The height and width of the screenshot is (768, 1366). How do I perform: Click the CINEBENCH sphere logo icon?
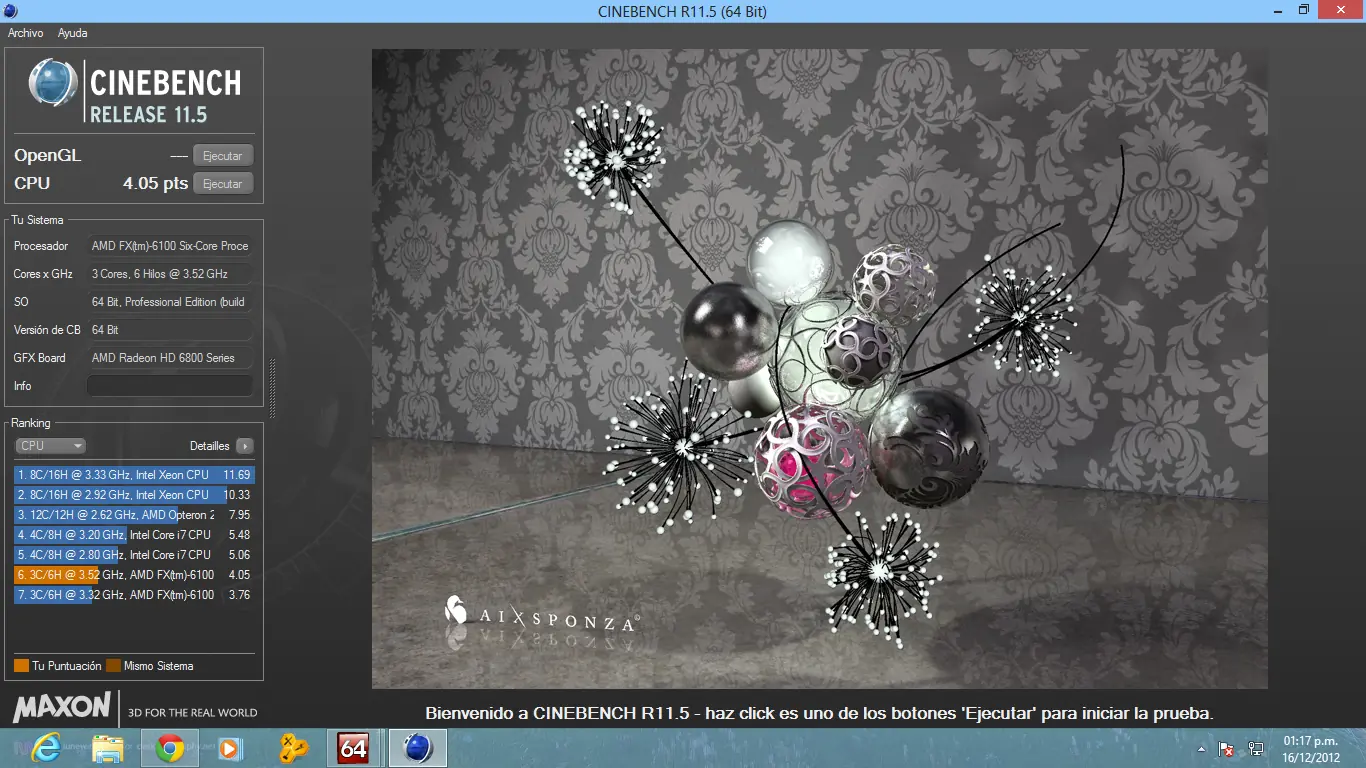tap(54, 82)
